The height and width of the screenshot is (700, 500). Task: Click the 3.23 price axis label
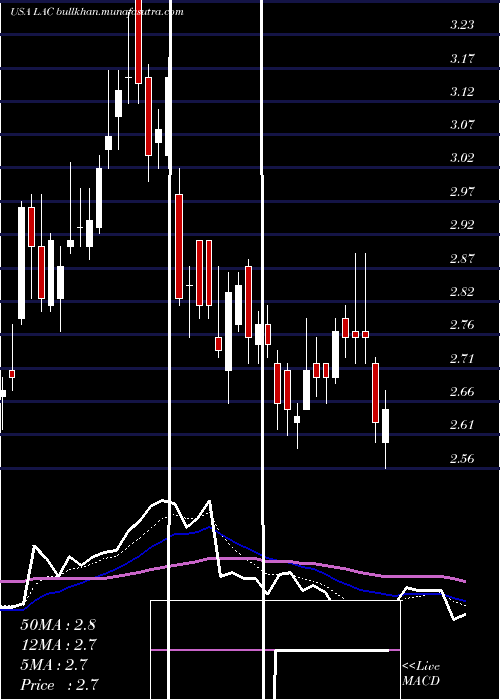462,25
